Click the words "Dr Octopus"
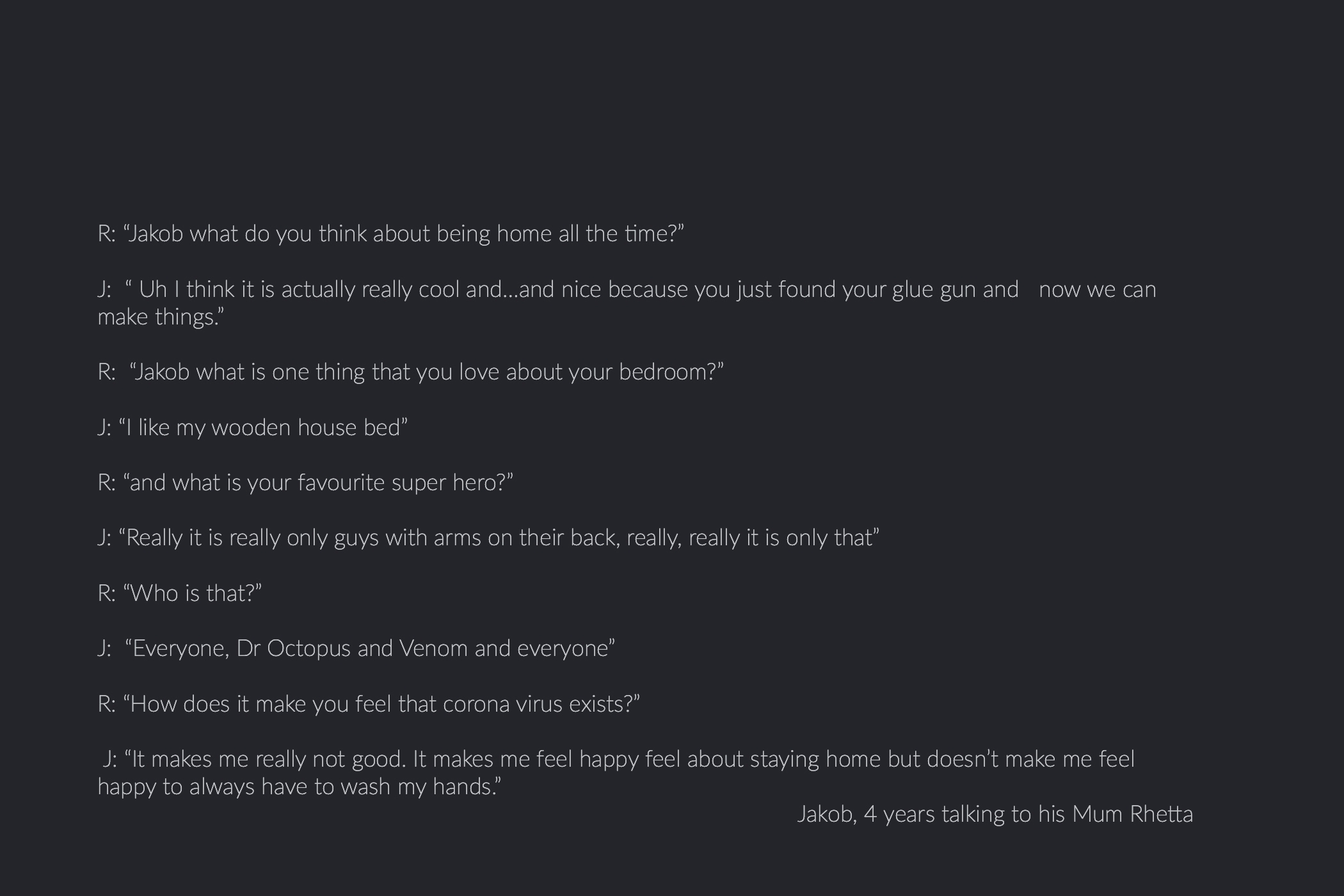 pos(294,649)
